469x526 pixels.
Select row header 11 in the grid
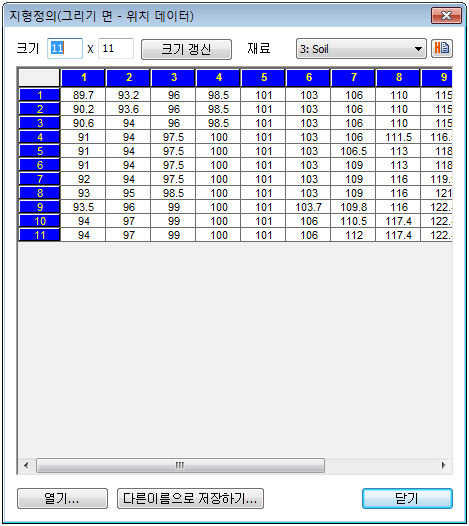pos(40,235)
